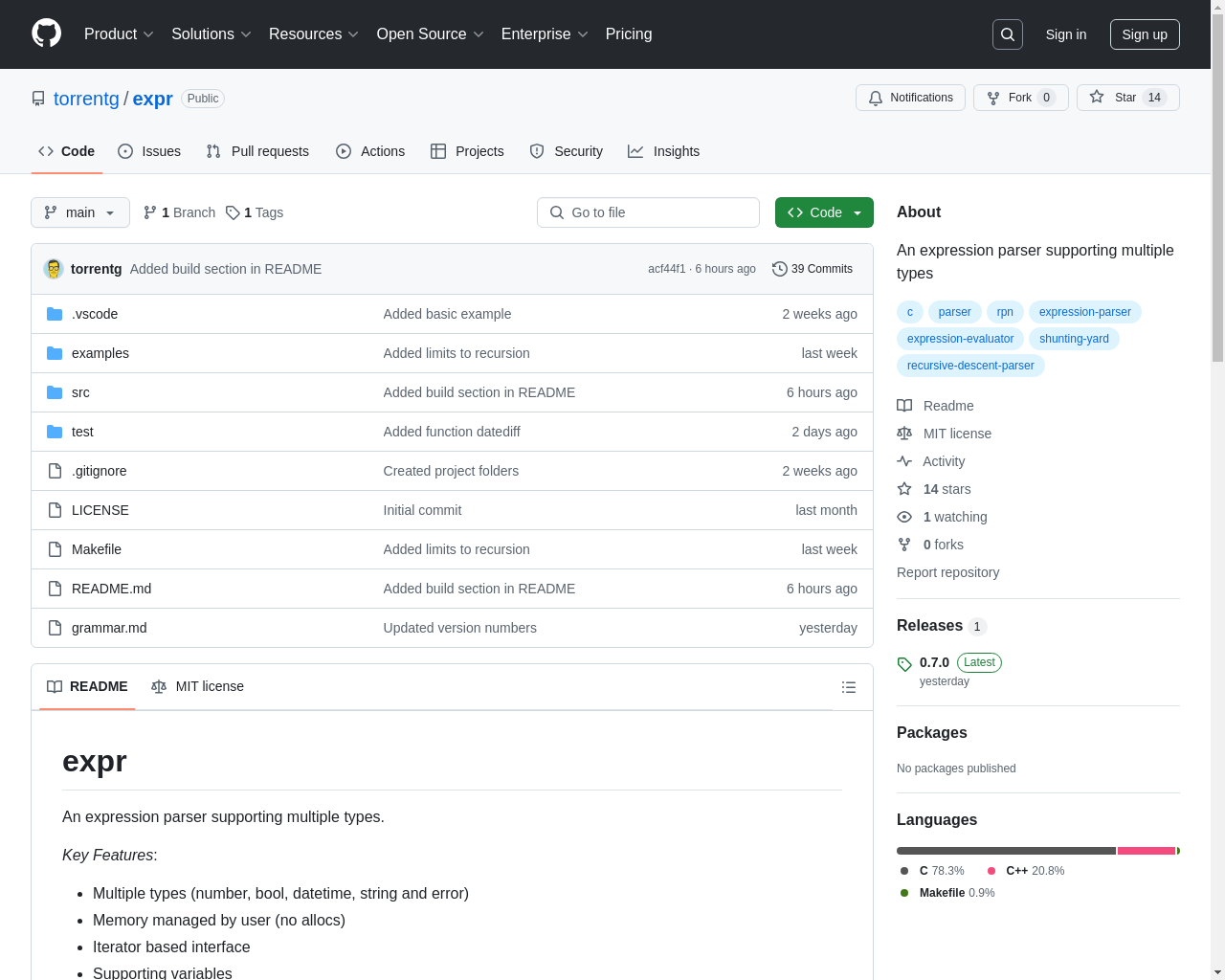1225x980 pixels.
Task: Click the src folder icon
Action: point(55,392)
